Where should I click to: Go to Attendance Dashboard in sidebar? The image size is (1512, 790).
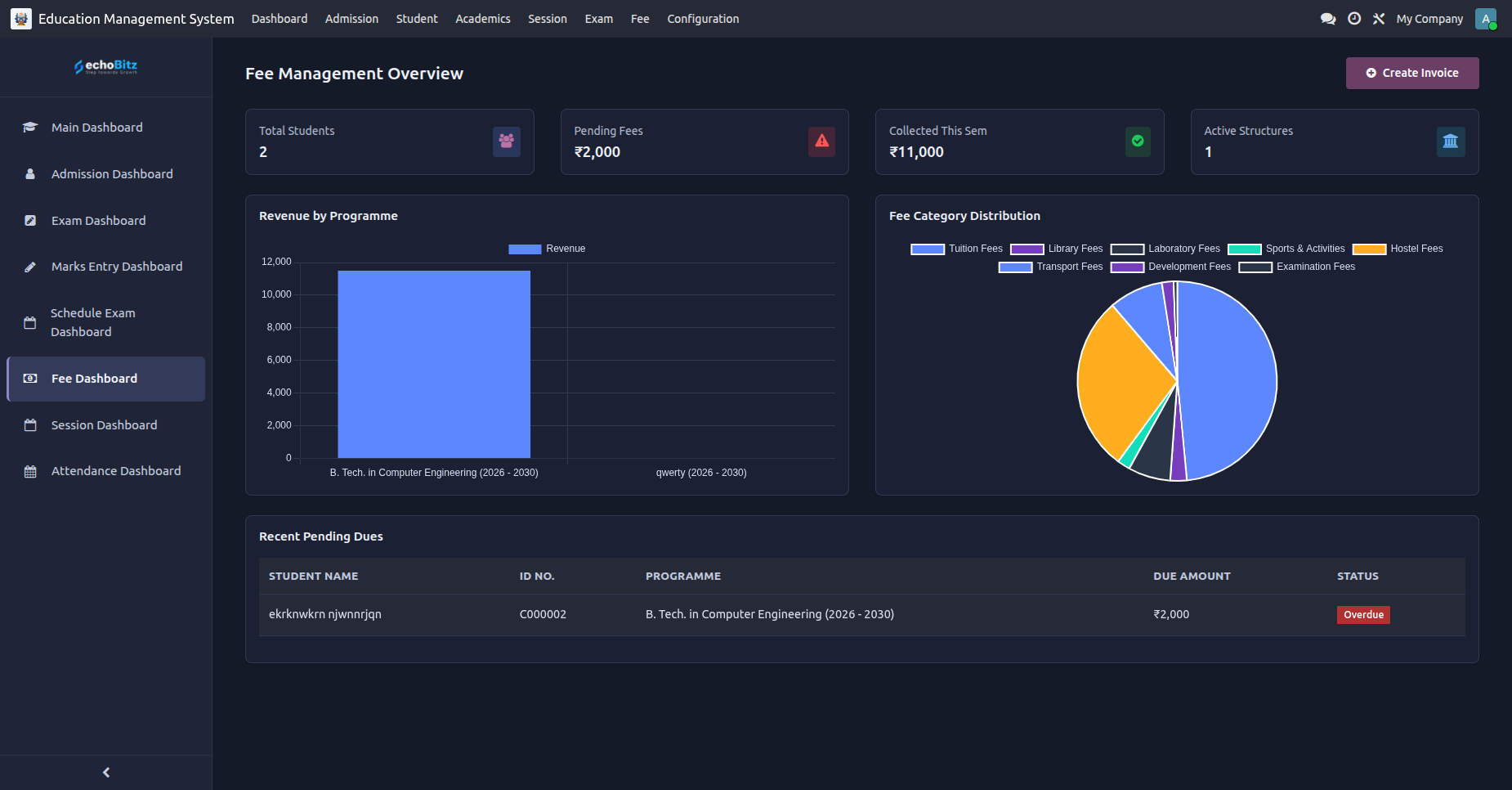[x=106, y=471]
